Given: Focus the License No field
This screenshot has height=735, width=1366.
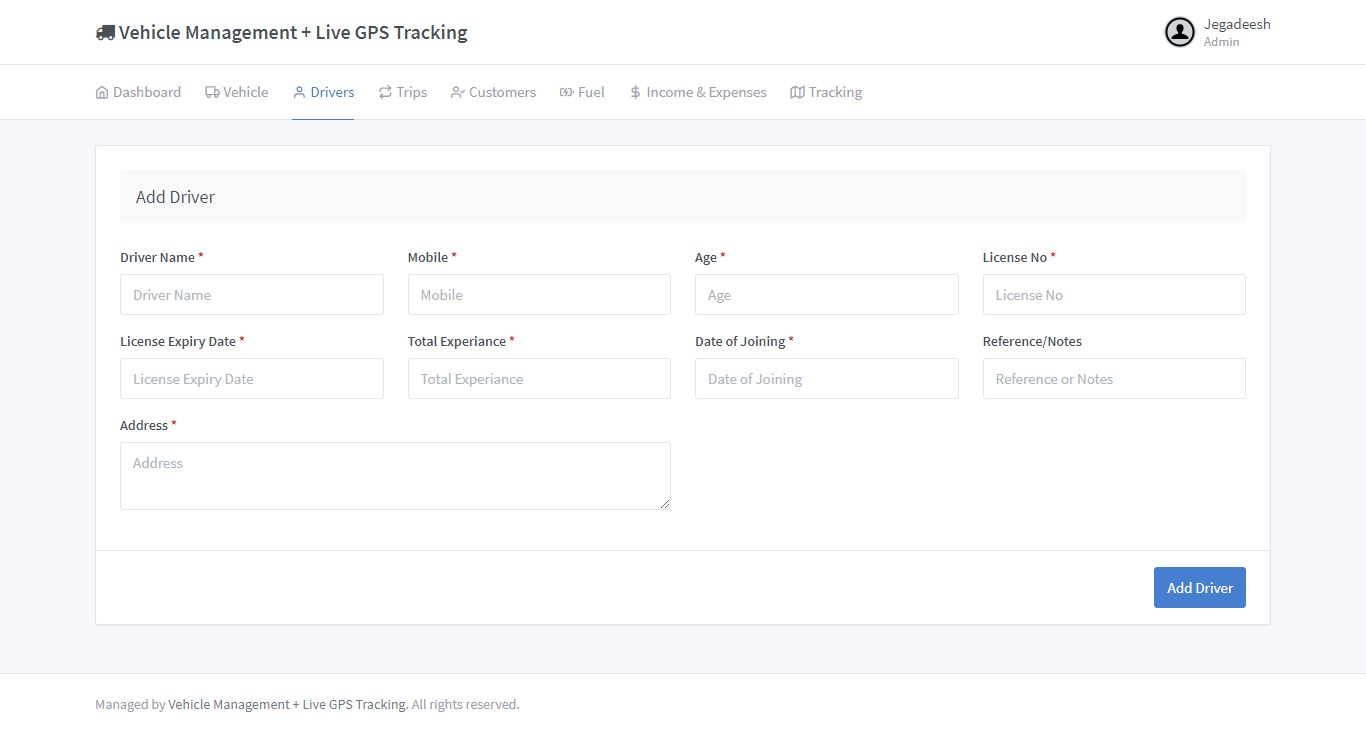Looking at the screenshot, I should click(x=1114, y=295).
